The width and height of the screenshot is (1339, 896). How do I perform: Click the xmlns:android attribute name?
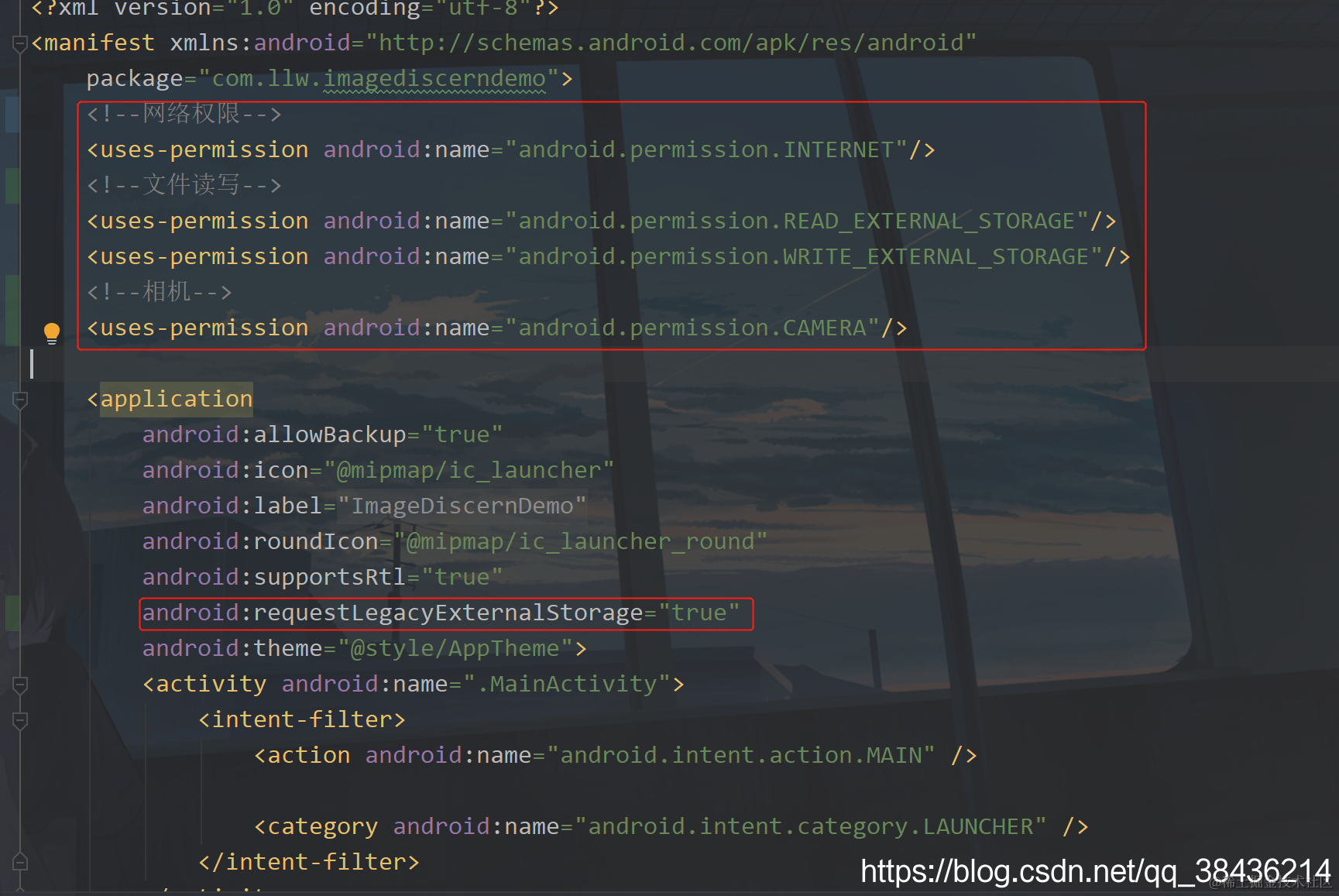click(260, 43)
